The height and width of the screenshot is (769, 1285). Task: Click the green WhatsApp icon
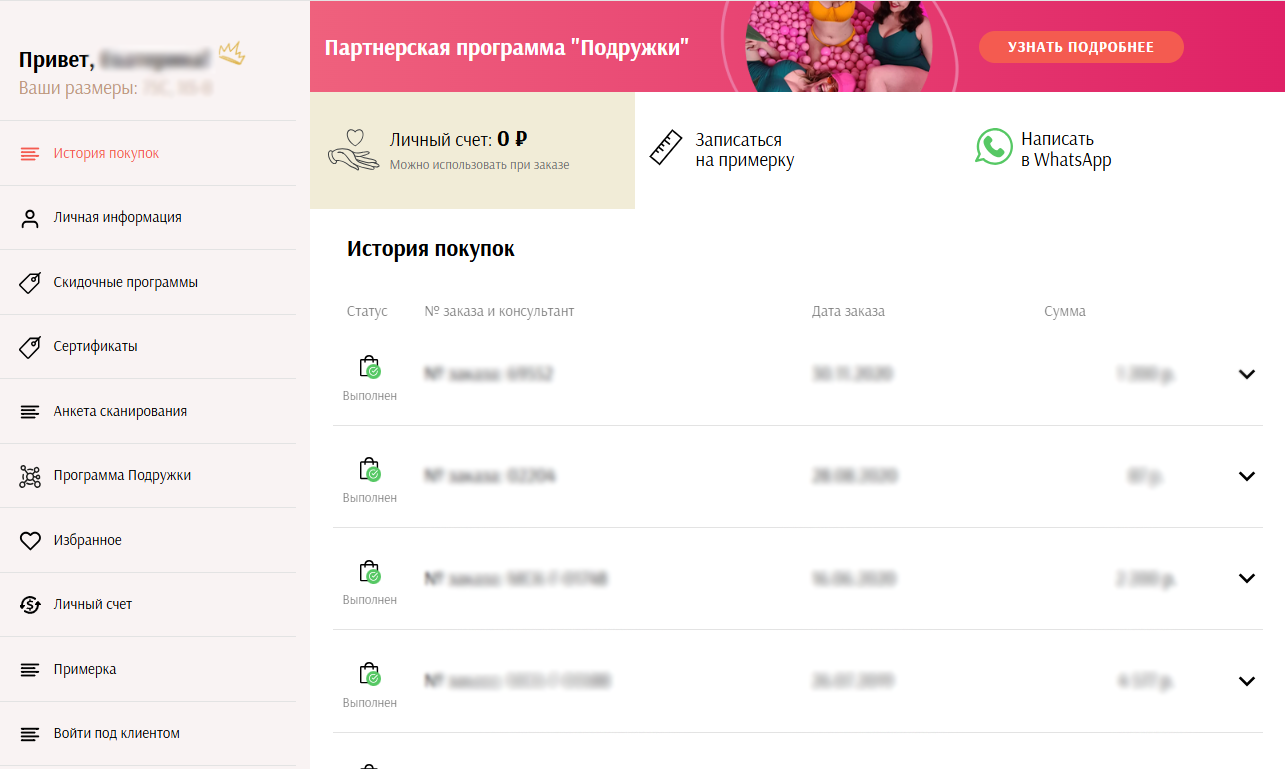993,147
